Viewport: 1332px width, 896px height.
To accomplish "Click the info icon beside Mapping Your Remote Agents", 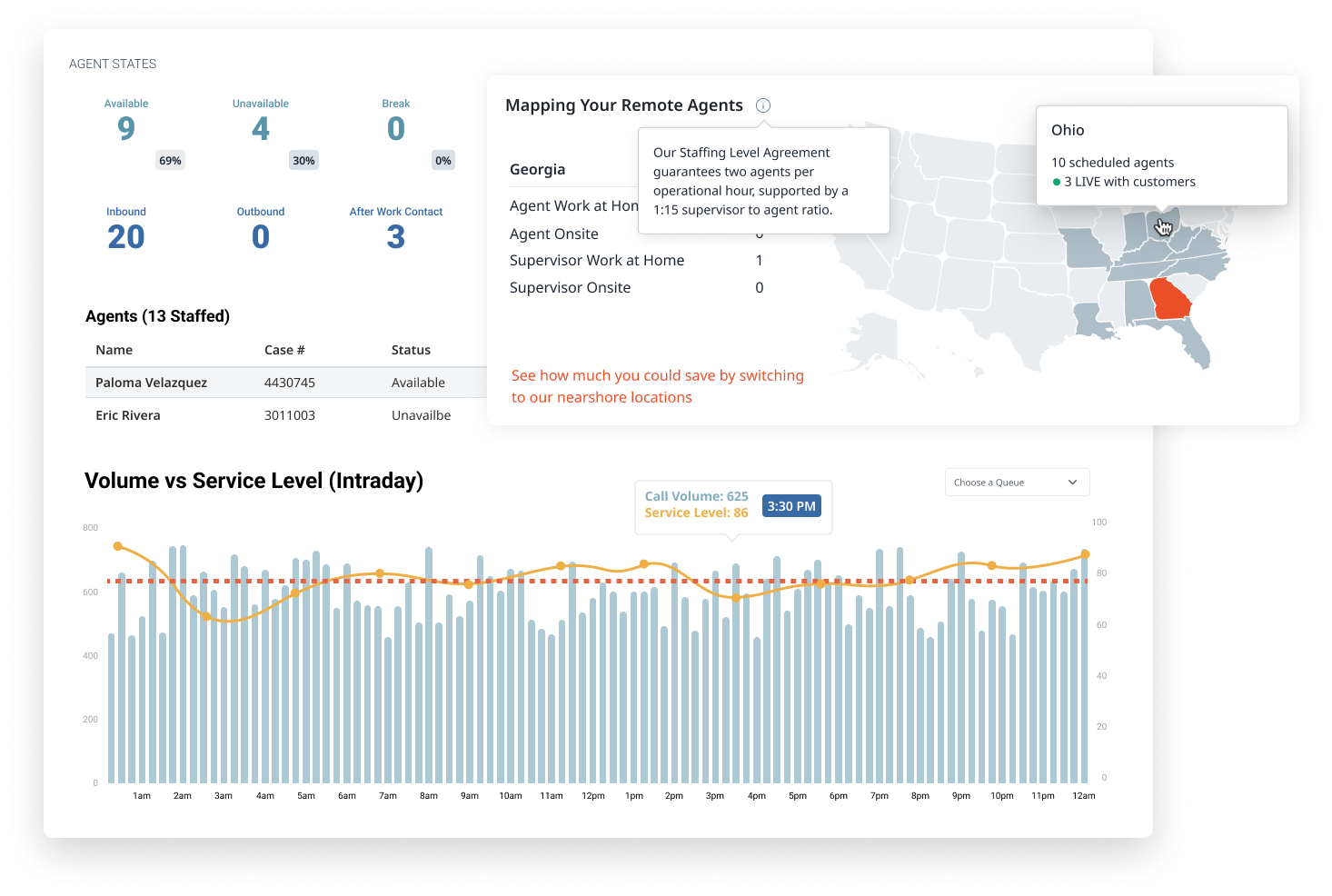I will 763,105.
